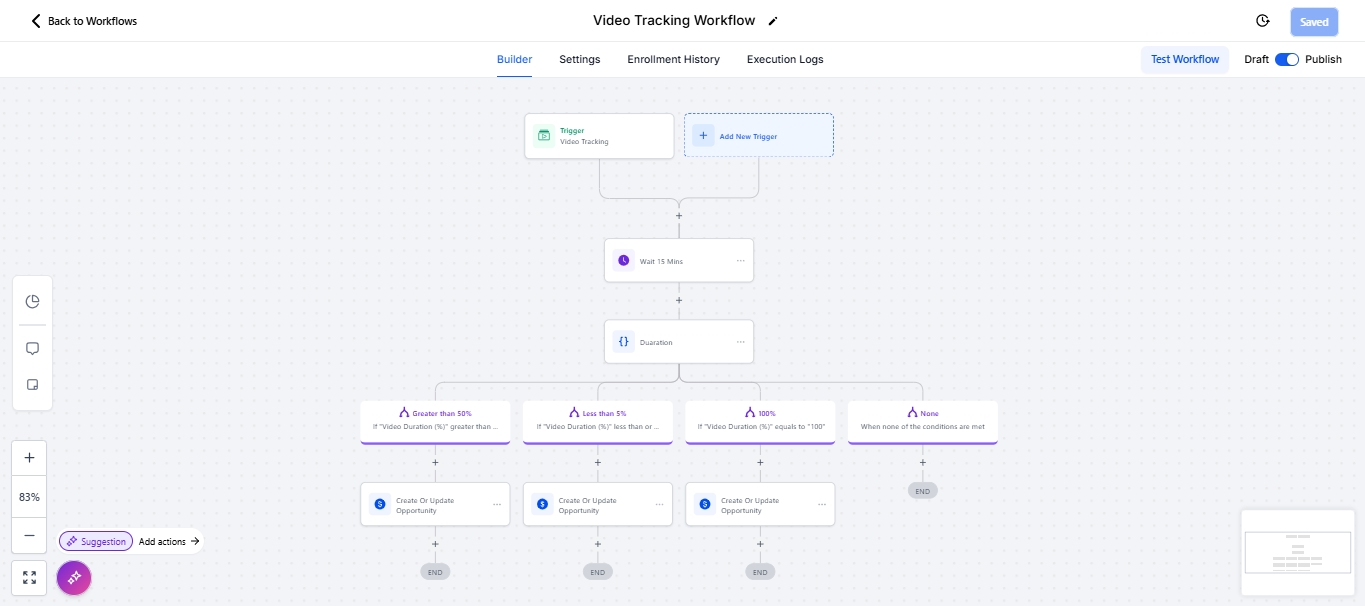This screenshot has height=606, width=1365.
Task: Open options menu on Wait 15 Mins step
Action: click(741, 260)
